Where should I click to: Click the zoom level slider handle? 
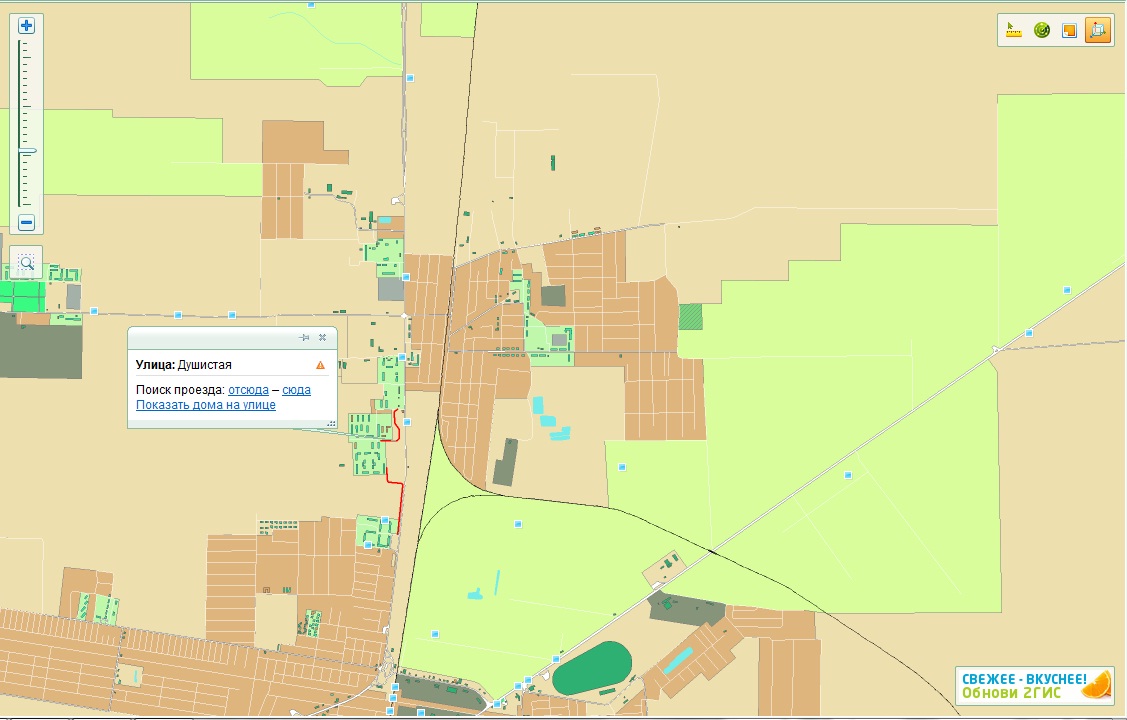[x=27, y=151]
